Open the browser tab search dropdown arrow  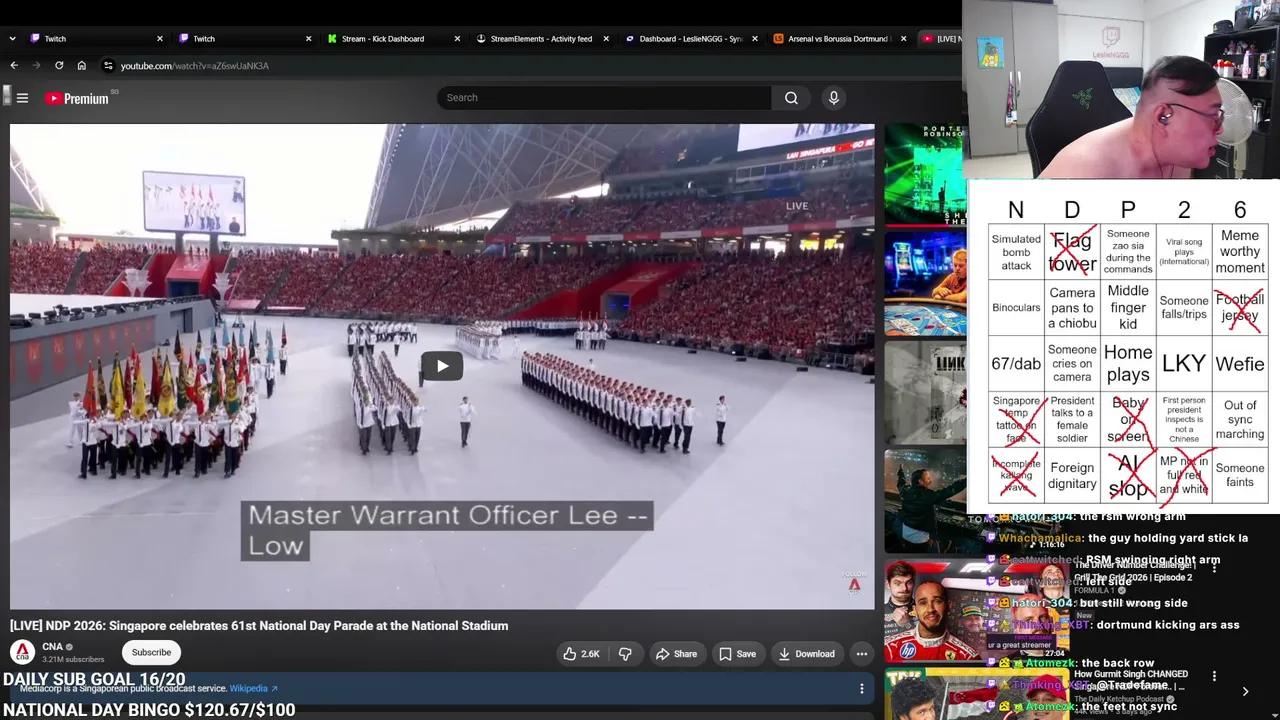(x=12, y=39)
